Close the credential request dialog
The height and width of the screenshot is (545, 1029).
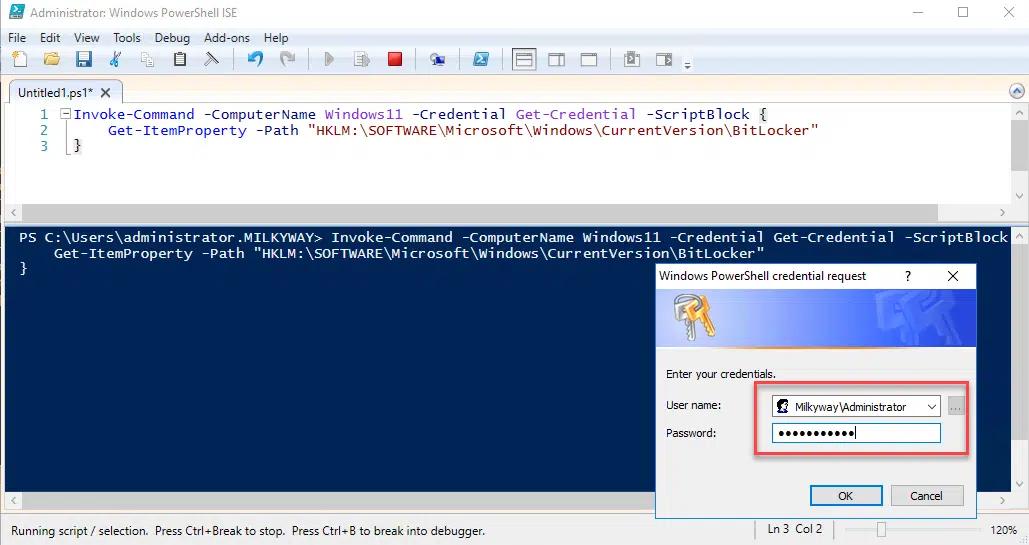point(953,276)
